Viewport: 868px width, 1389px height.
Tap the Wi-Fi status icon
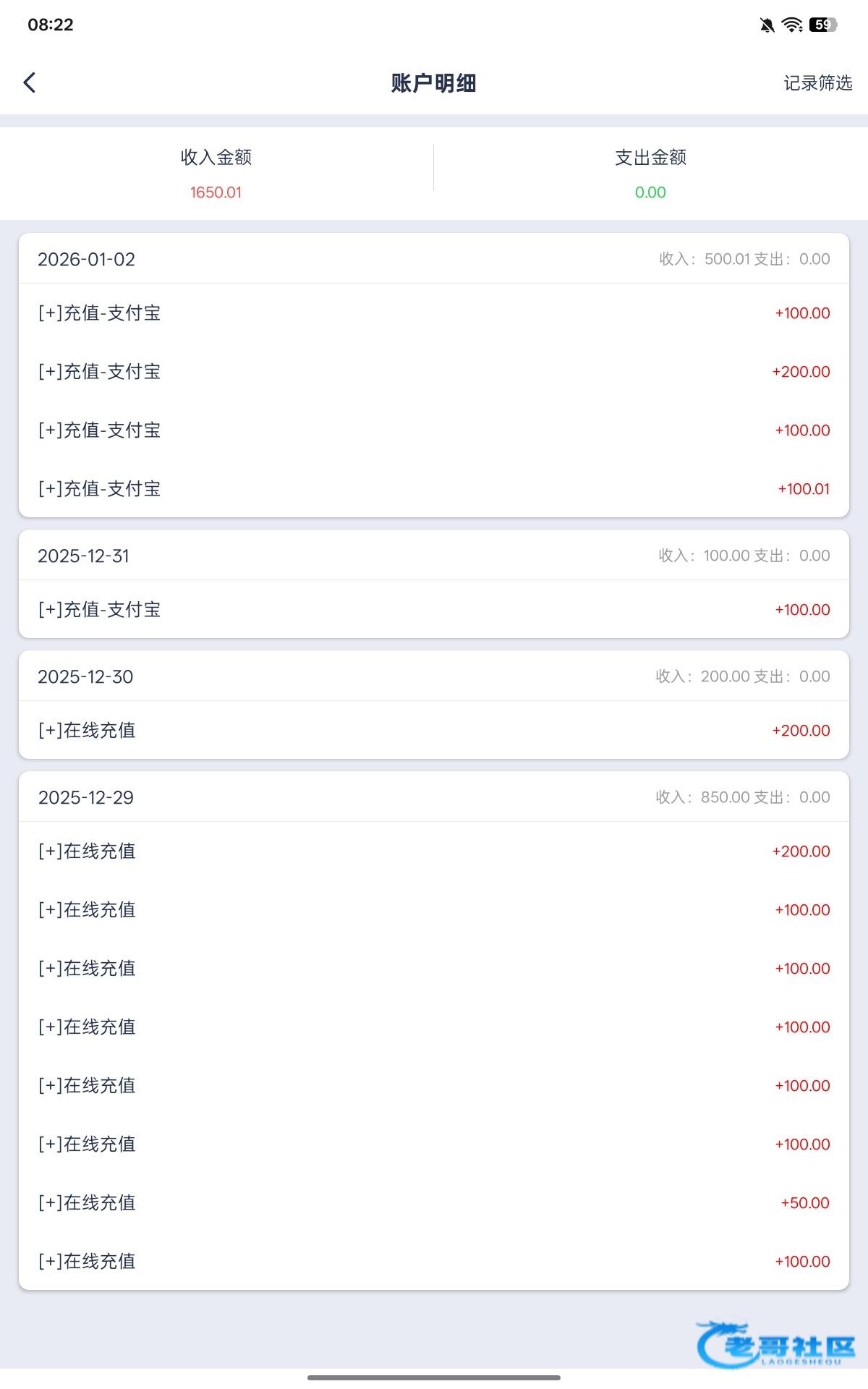[793, 25]
